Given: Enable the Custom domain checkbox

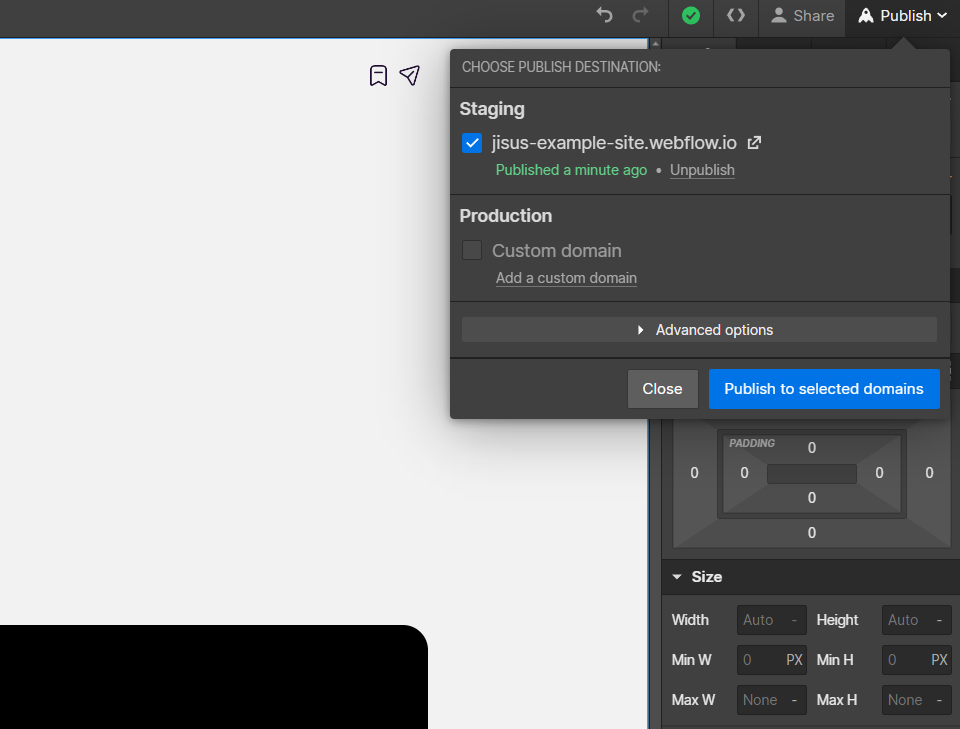Looking at the screenshot, I should [x=471, y=250].
